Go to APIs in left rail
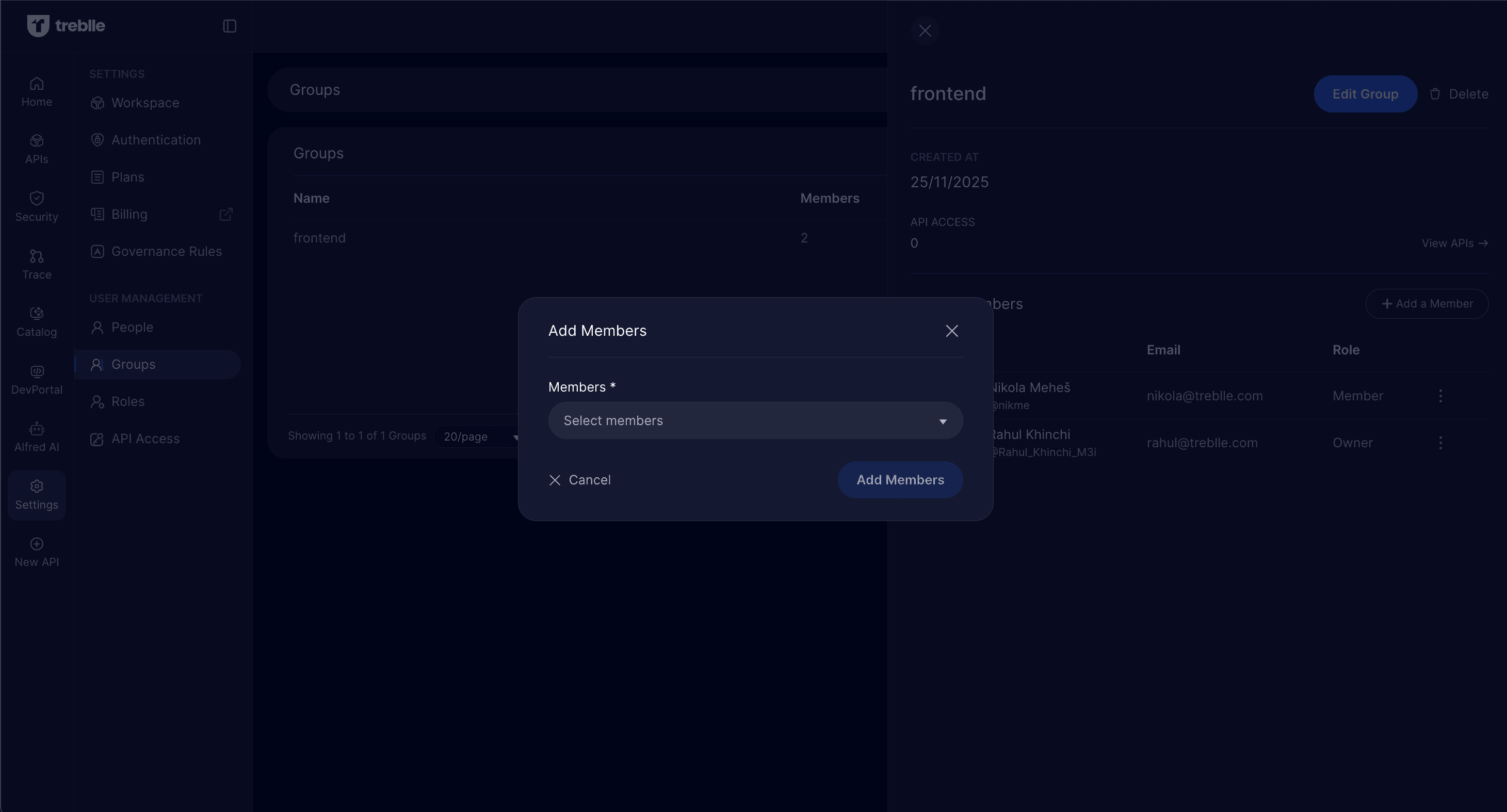The height and width of the screenshot is (812, 1507). coord(36,149)
